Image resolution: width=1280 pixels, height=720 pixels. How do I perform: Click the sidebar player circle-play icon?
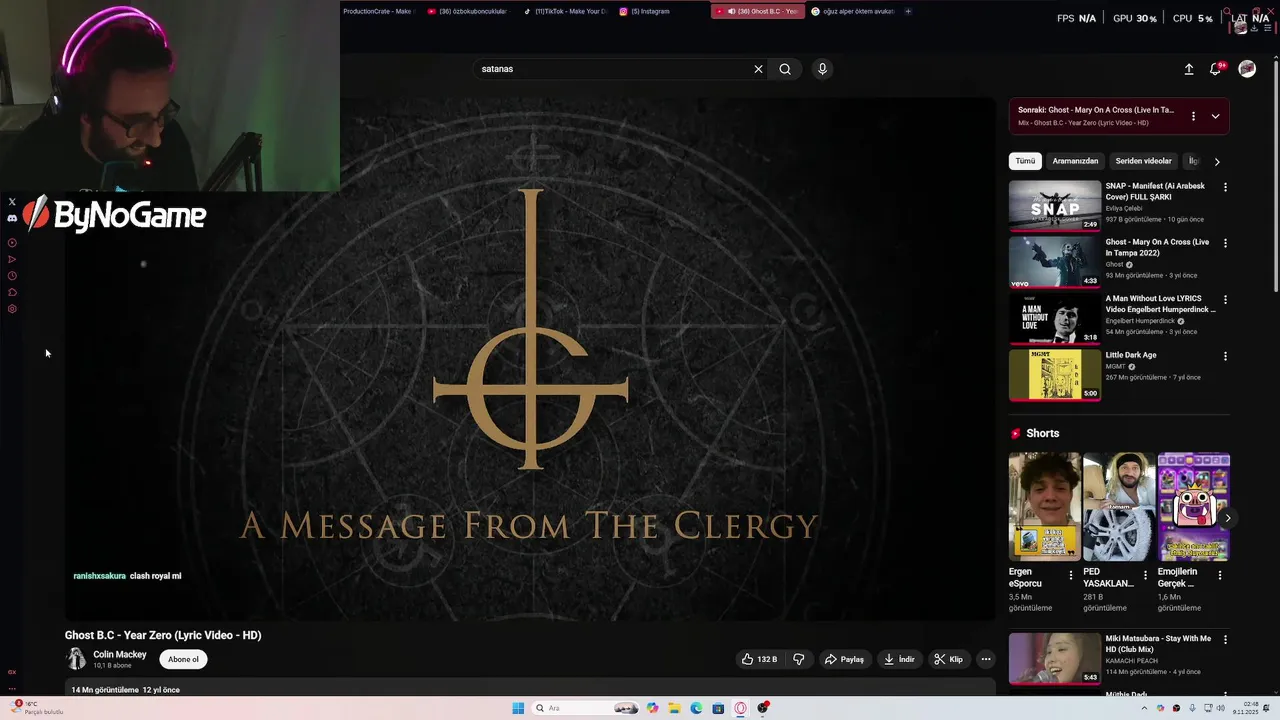pyautogui.click(x=12, y=243)
